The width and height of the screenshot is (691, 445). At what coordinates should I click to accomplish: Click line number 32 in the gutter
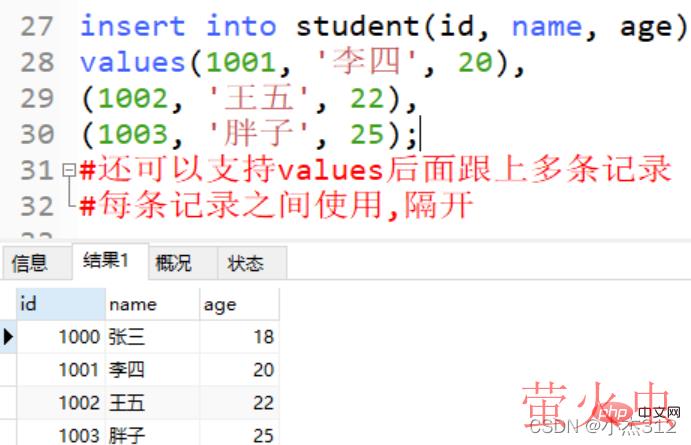37,206
